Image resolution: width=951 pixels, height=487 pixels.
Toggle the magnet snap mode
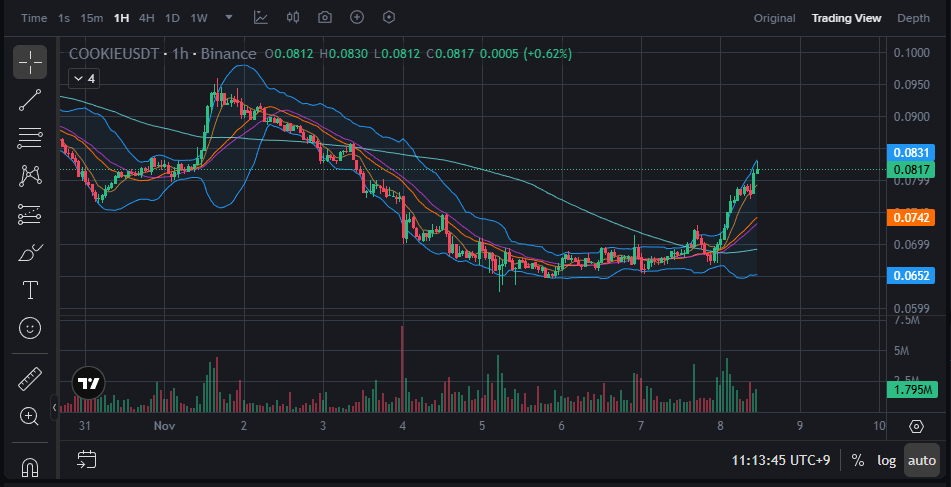(x=30, y=467)
